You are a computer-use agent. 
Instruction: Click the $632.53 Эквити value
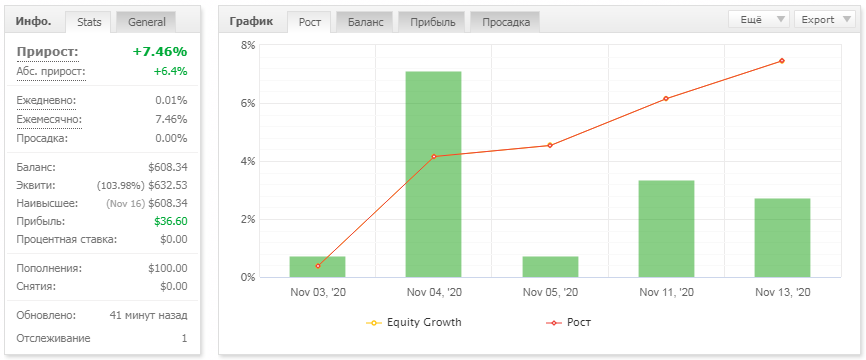(x=168, y=186)
